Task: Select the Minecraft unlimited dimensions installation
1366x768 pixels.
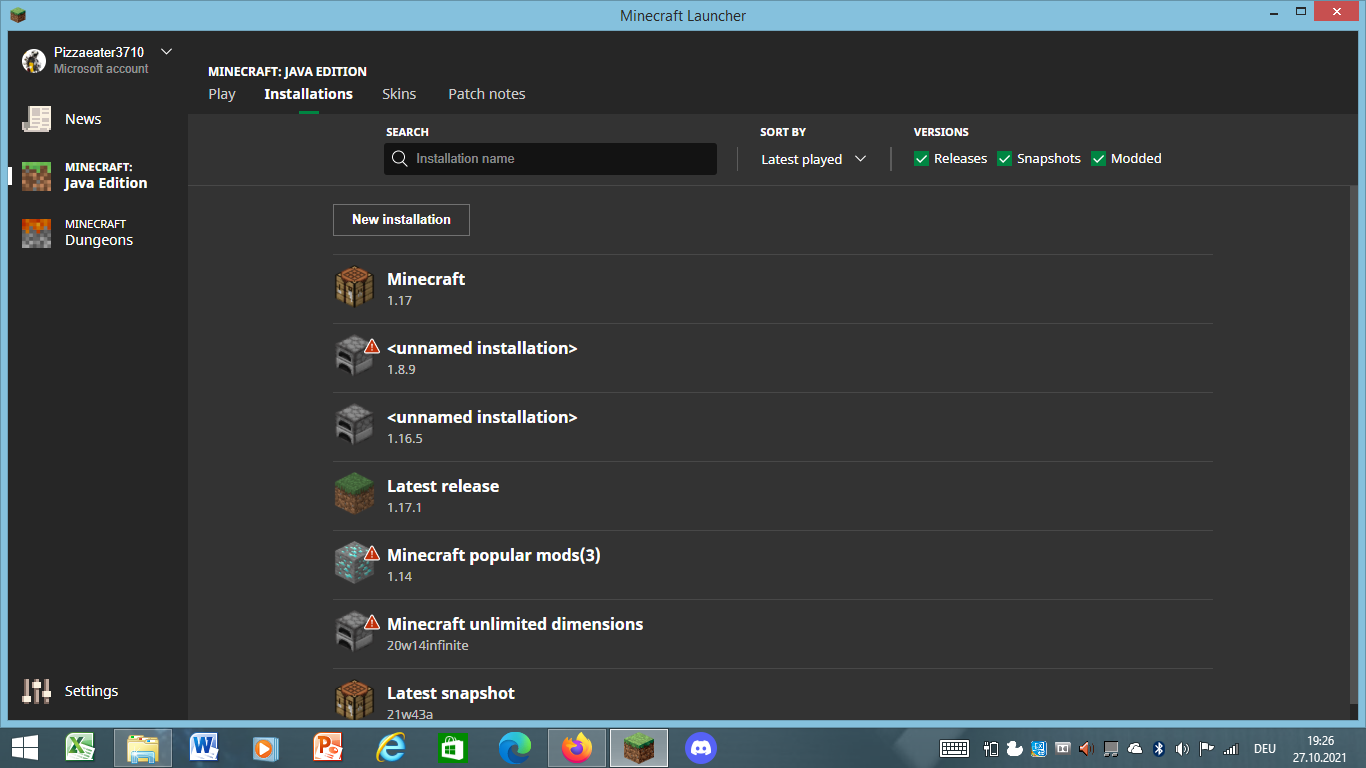Action: (515, 625)
